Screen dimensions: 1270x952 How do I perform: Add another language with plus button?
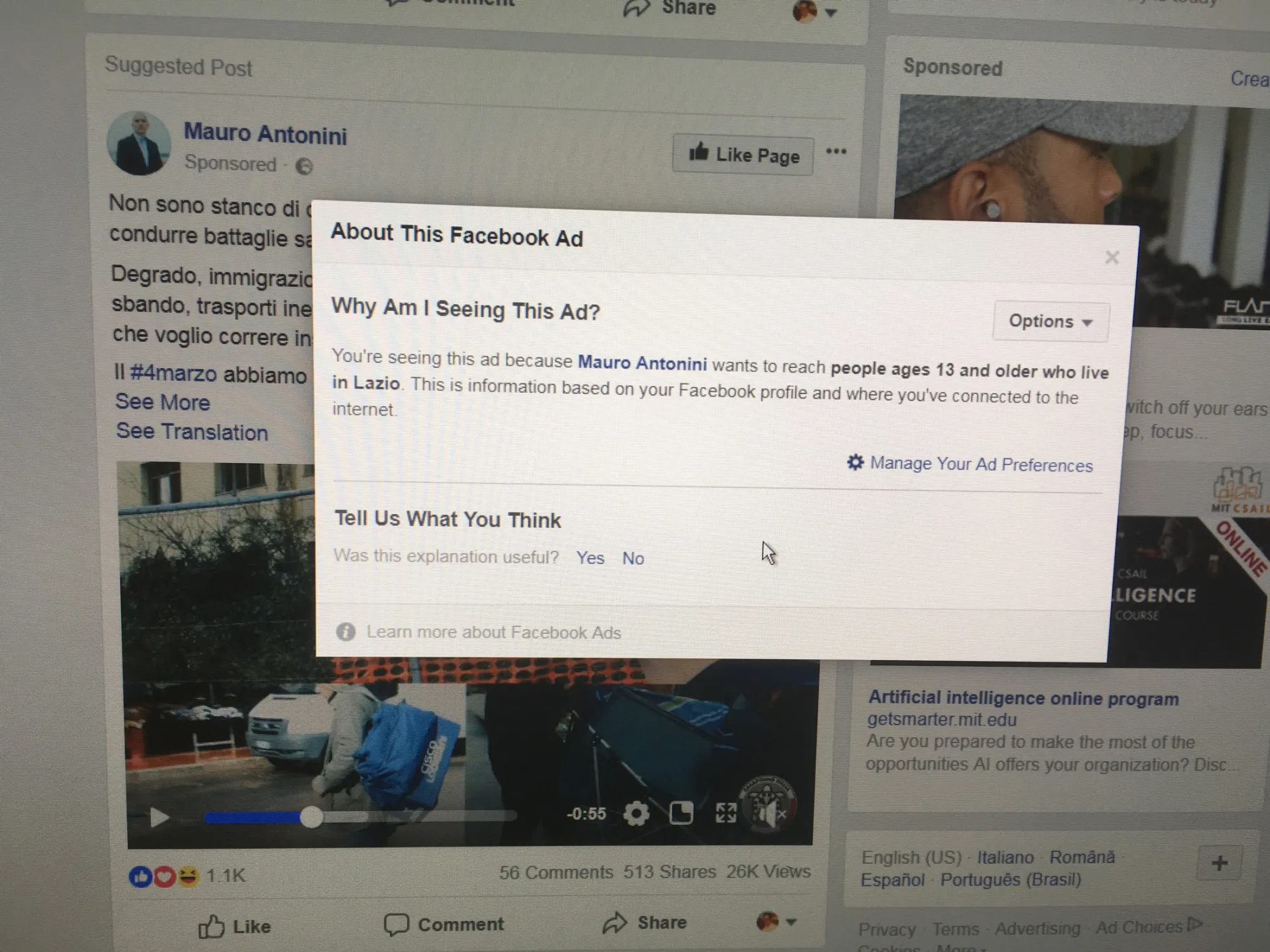tap(1219, 863)
